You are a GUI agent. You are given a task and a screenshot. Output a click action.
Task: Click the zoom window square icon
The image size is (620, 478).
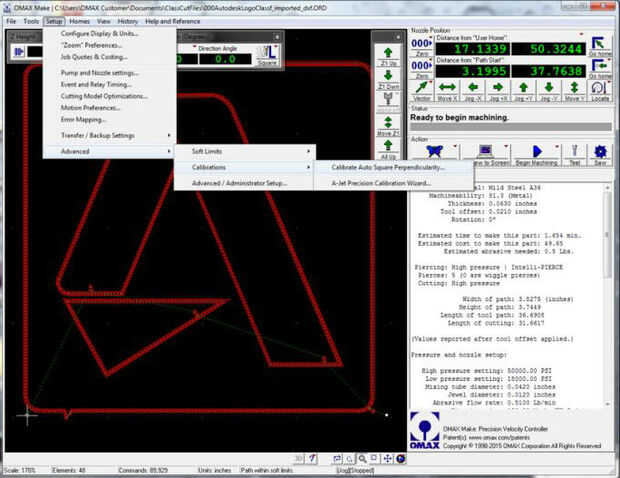point(374,458)
